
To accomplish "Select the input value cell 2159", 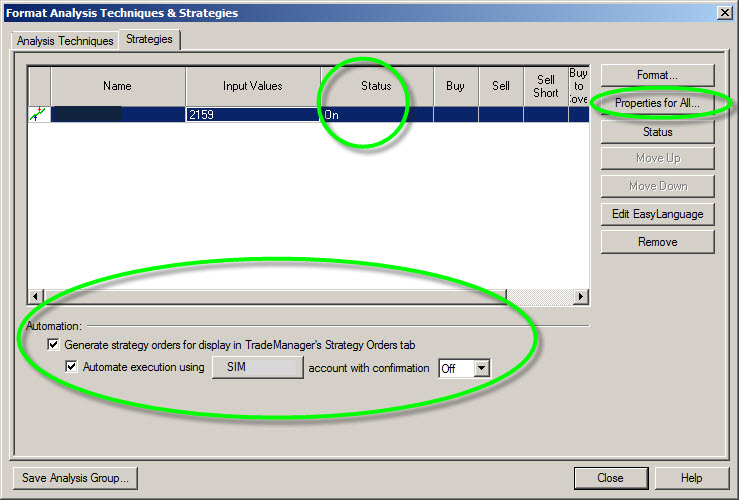I will (253, 115).
